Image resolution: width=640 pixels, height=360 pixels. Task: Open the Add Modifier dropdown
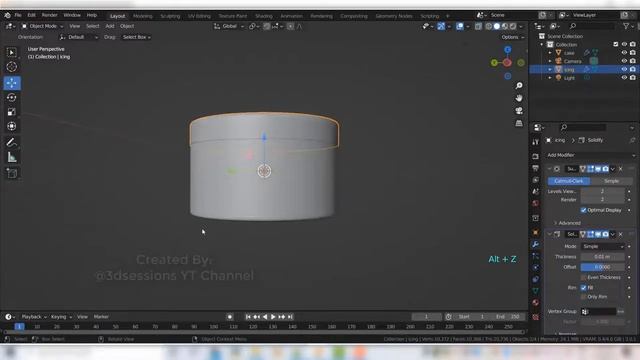591,156
